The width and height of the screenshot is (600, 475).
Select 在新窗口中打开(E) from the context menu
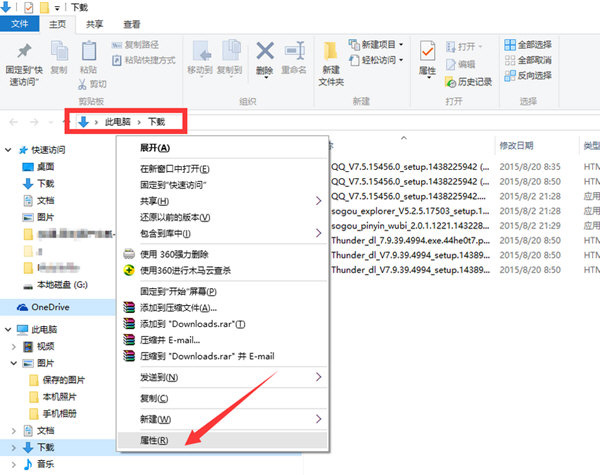click(x=183, y=169)
